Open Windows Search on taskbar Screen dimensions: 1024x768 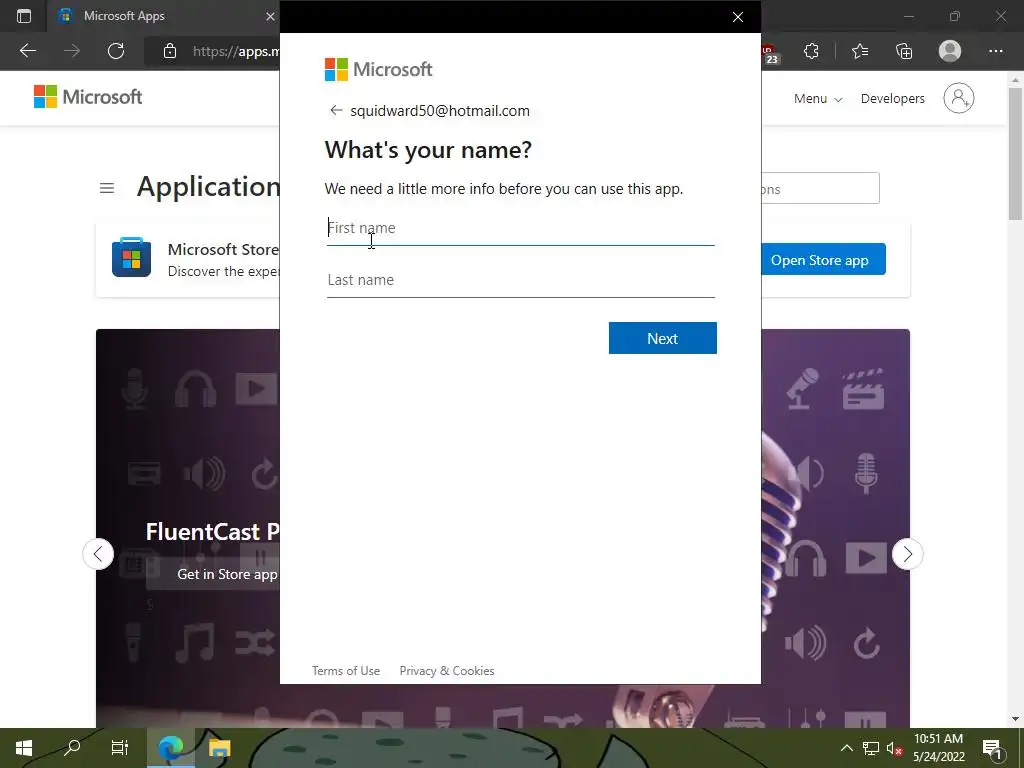pyautogui.click(x=72, y=748)
